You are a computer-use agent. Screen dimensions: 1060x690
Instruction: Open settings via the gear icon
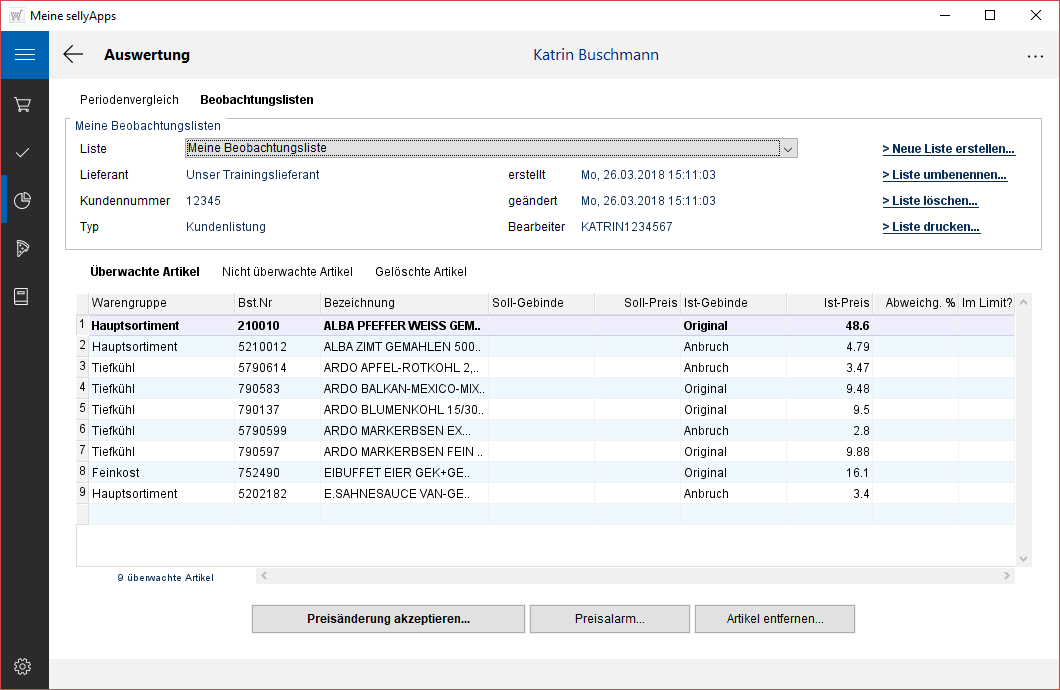[24, 666]
